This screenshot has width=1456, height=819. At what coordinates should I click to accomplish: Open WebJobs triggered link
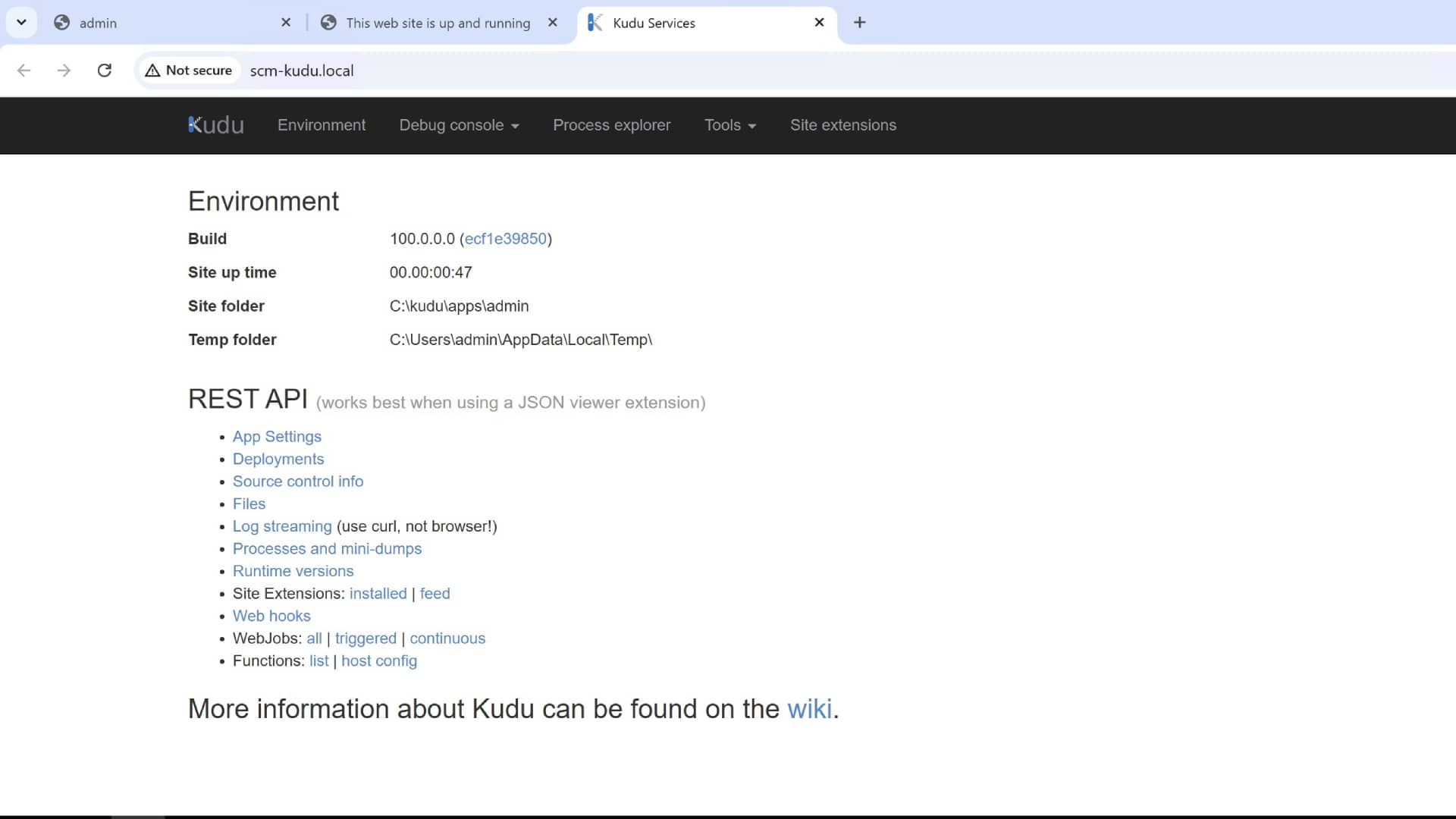366,639
